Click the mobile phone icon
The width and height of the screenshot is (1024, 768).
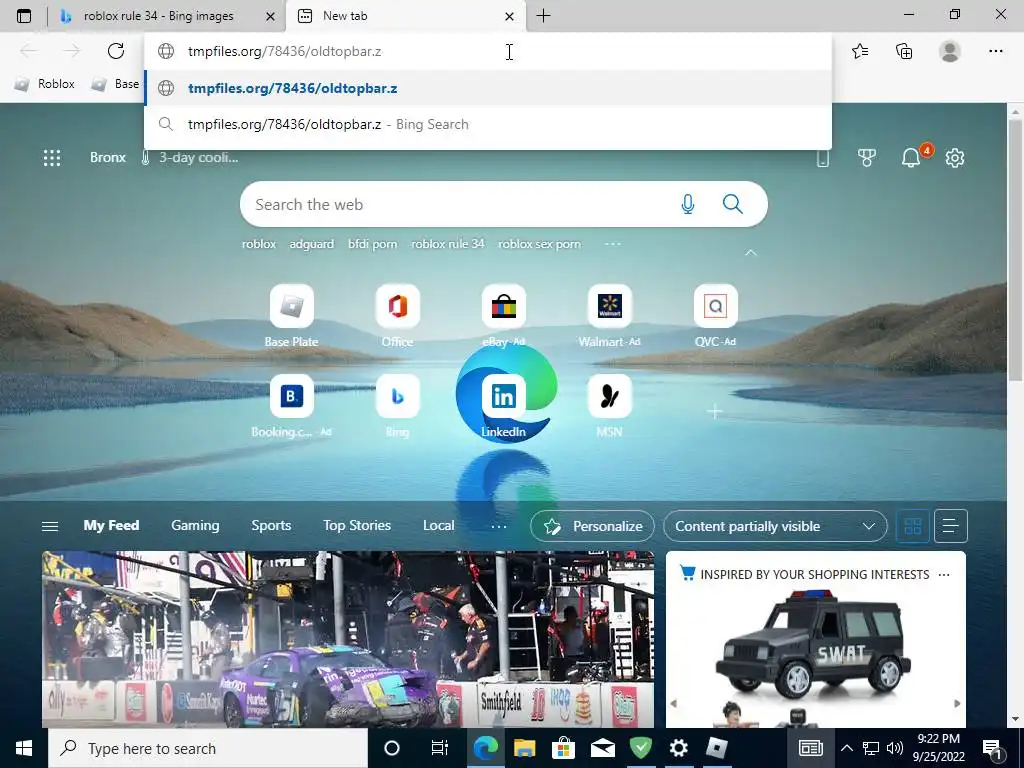click(x=823, y=157)
